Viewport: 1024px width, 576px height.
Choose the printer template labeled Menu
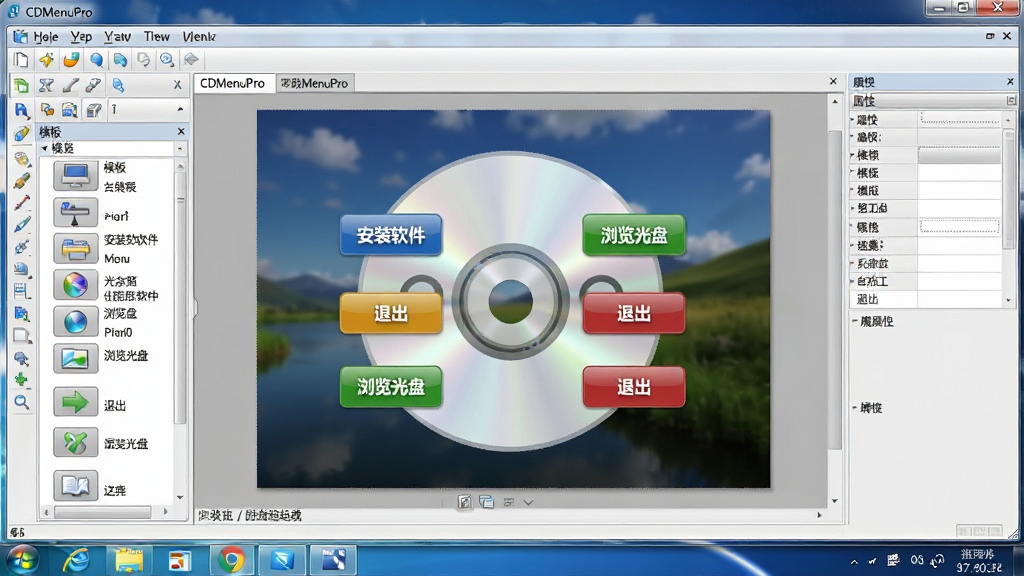[x=76, y=249]
